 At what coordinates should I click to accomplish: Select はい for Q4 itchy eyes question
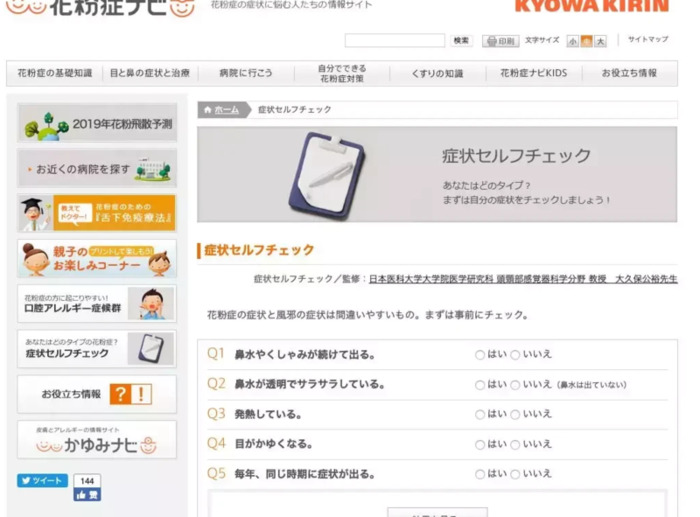coord(479,445)
